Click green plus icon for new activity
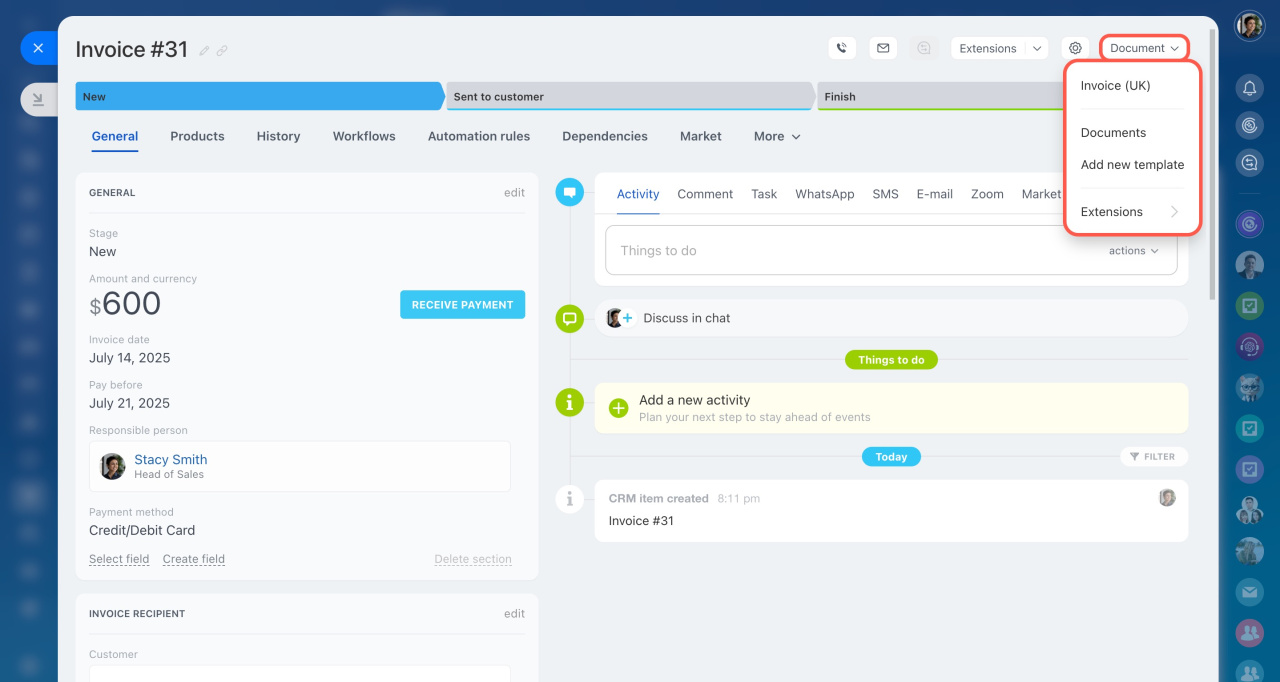 pyautogui.click(x=618, y=408)
